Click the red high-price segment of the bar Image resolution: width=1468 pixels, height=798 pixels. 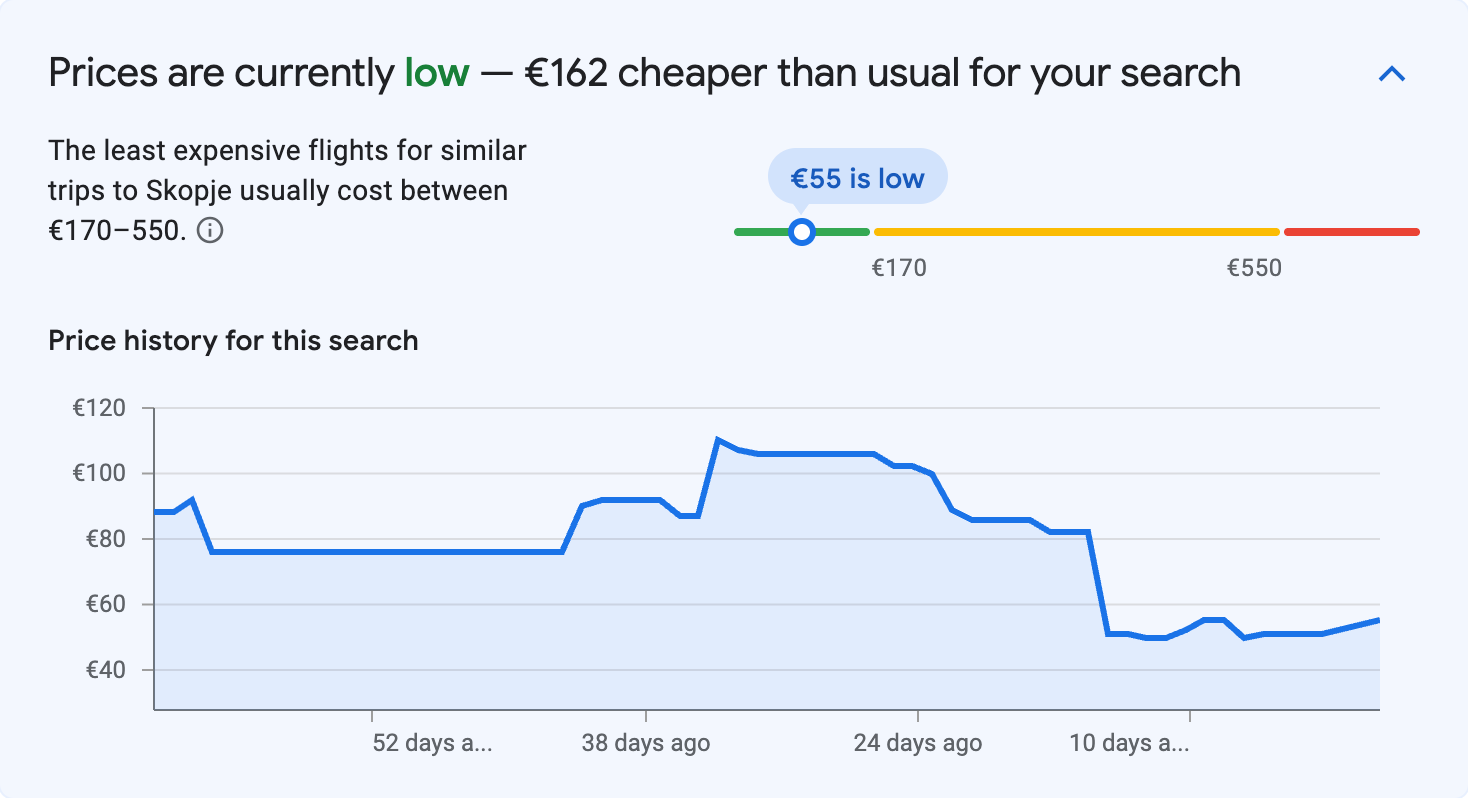point(1350,231)
